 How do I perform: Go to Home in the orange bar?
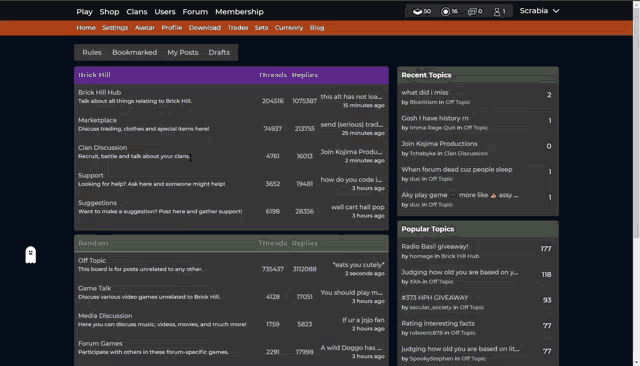click(86, 28)
